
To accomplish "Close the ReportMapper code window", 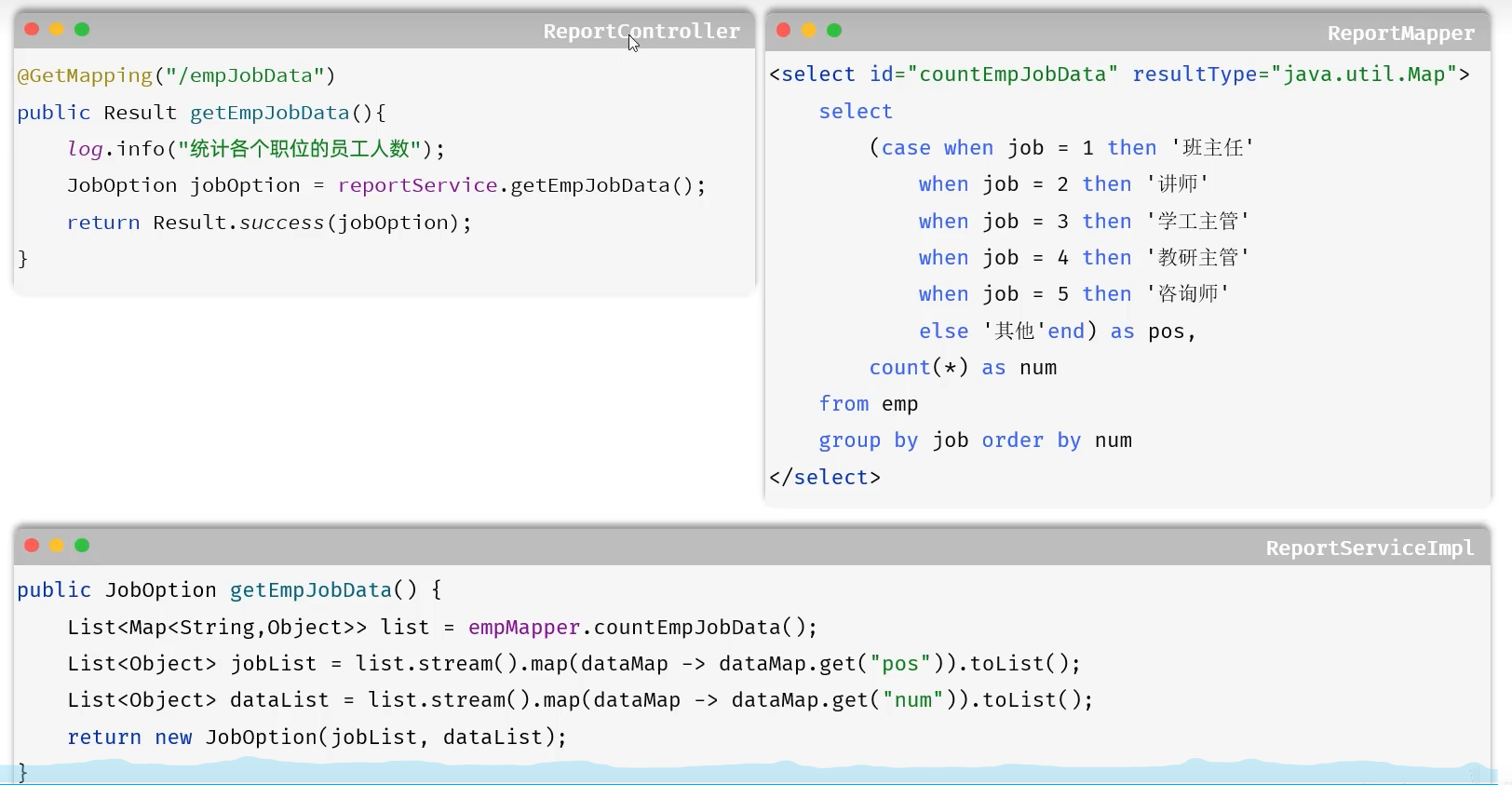I will click(784, 31).
